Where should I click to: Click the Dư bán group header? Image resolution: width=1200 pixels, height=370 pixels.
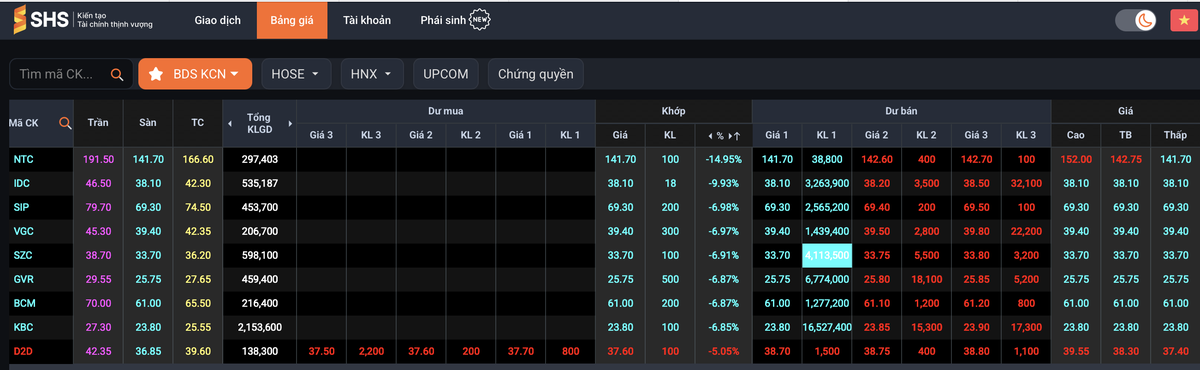tap(901, 111)
